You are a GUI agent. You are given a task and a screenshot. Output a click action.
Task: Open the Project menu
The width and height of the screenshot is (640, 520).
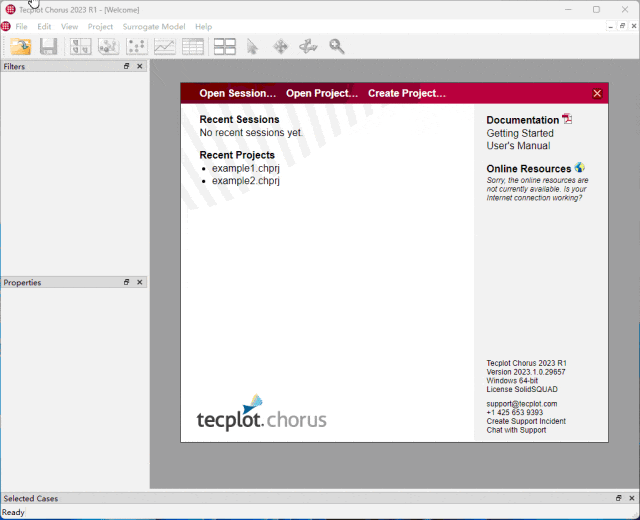[x=100, y=27]
